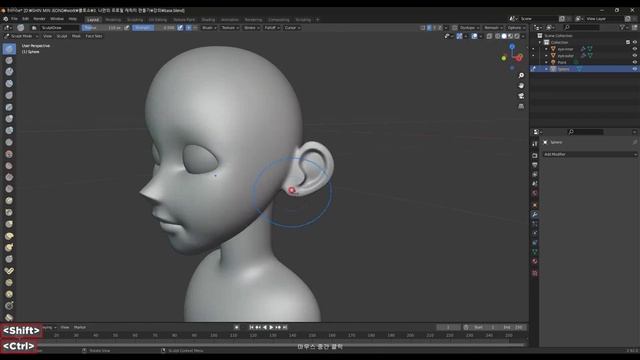Select rendered viewport shading mode
Image resolution: width=640 pixels, height=360 pixels.
pyautogui.click(x=517, y=36)
